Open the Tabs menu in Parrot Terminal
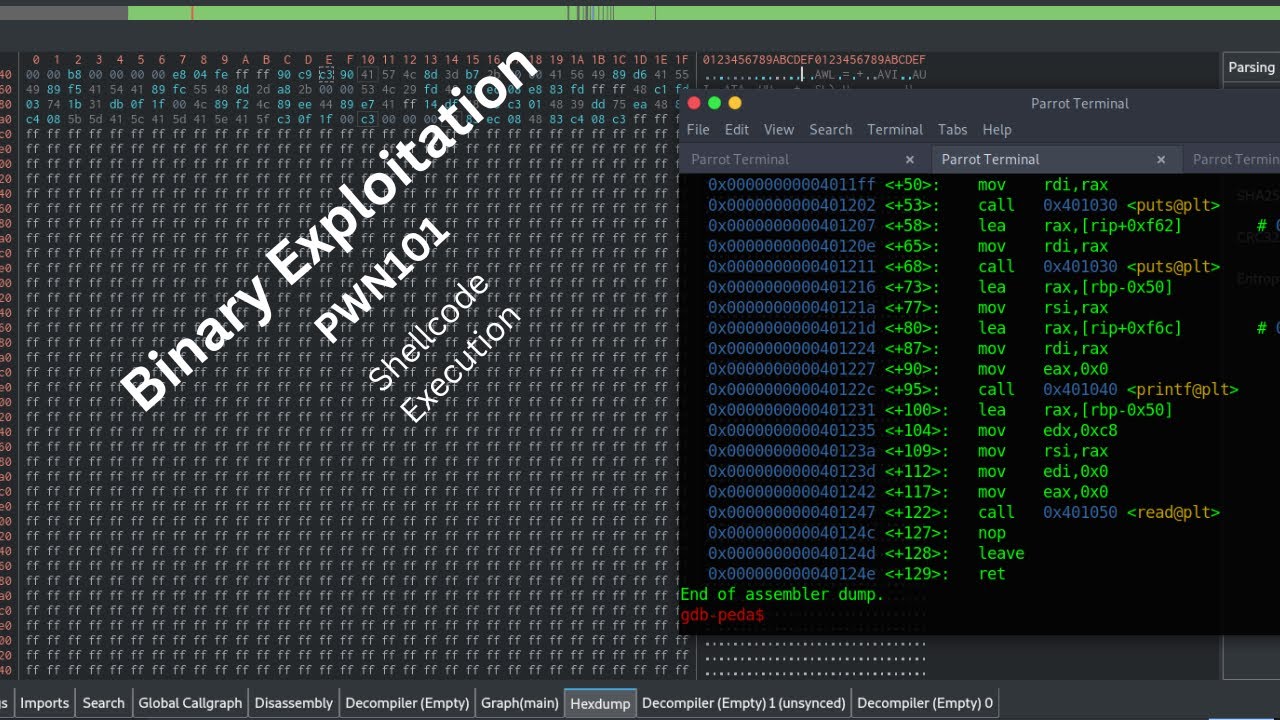 (x=952, y=129)
